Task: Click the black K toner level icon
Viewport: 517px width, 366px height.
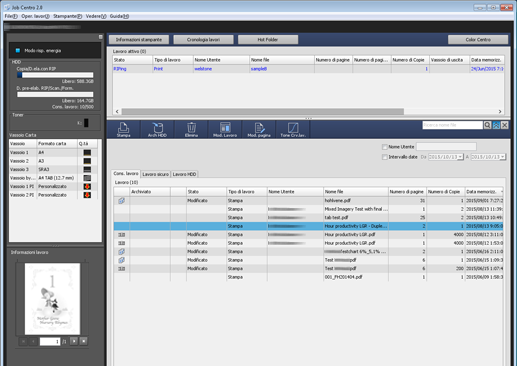Action: [x=86, y=123]
